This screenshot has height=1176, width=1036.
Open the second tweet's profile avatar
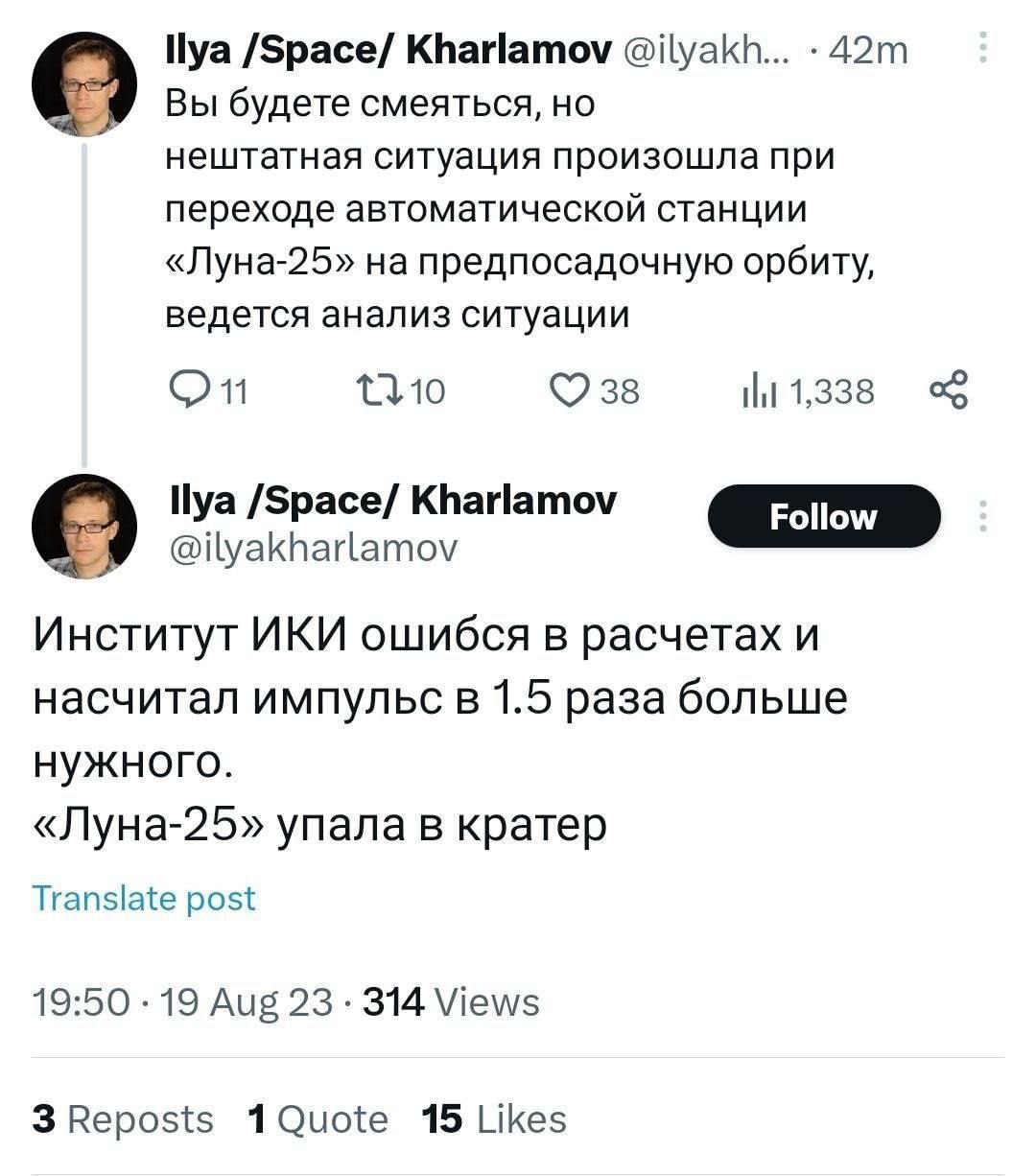tap(84, 525)
